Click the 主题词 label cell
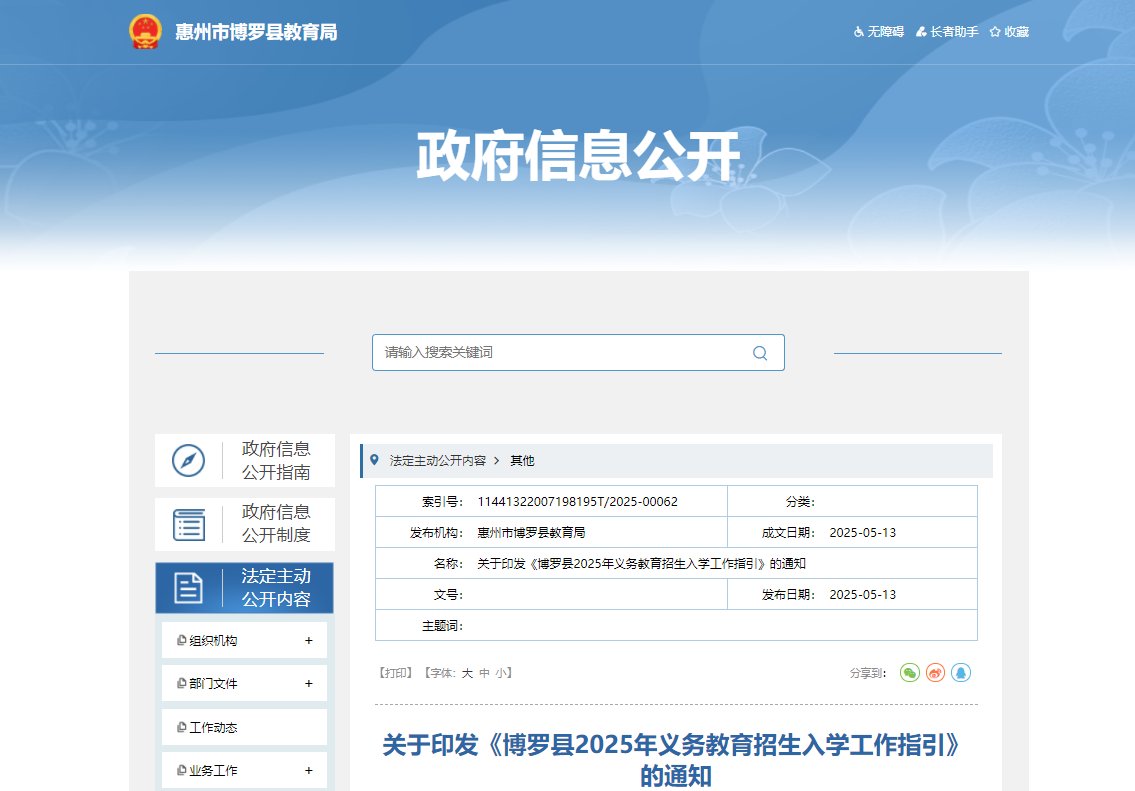Image resolution: width=1135 pixels, height=791 pixels. (442, 626)
